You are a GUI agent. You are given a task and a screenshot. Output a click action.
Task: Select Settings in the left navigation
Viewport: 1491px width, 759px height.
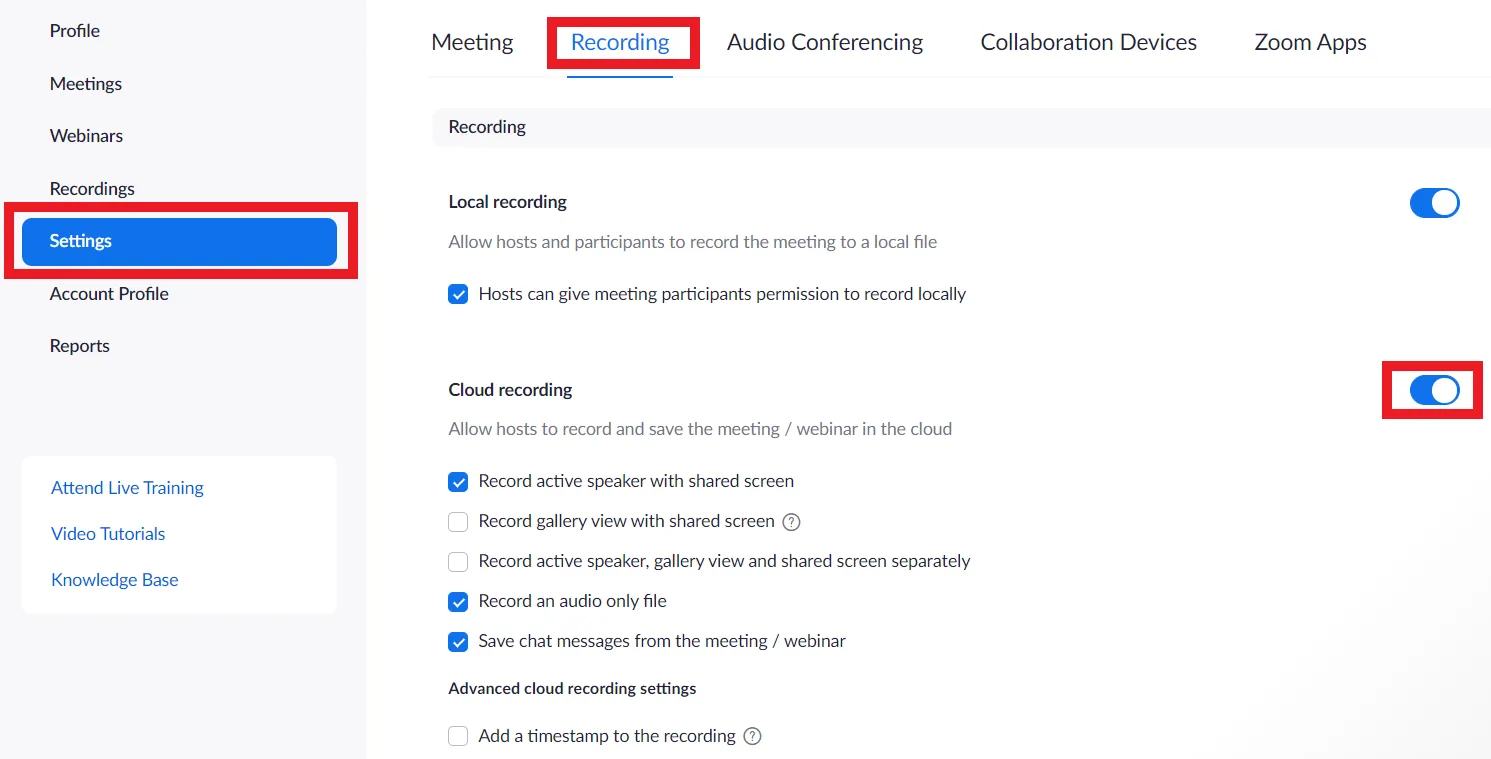point(80,241)
